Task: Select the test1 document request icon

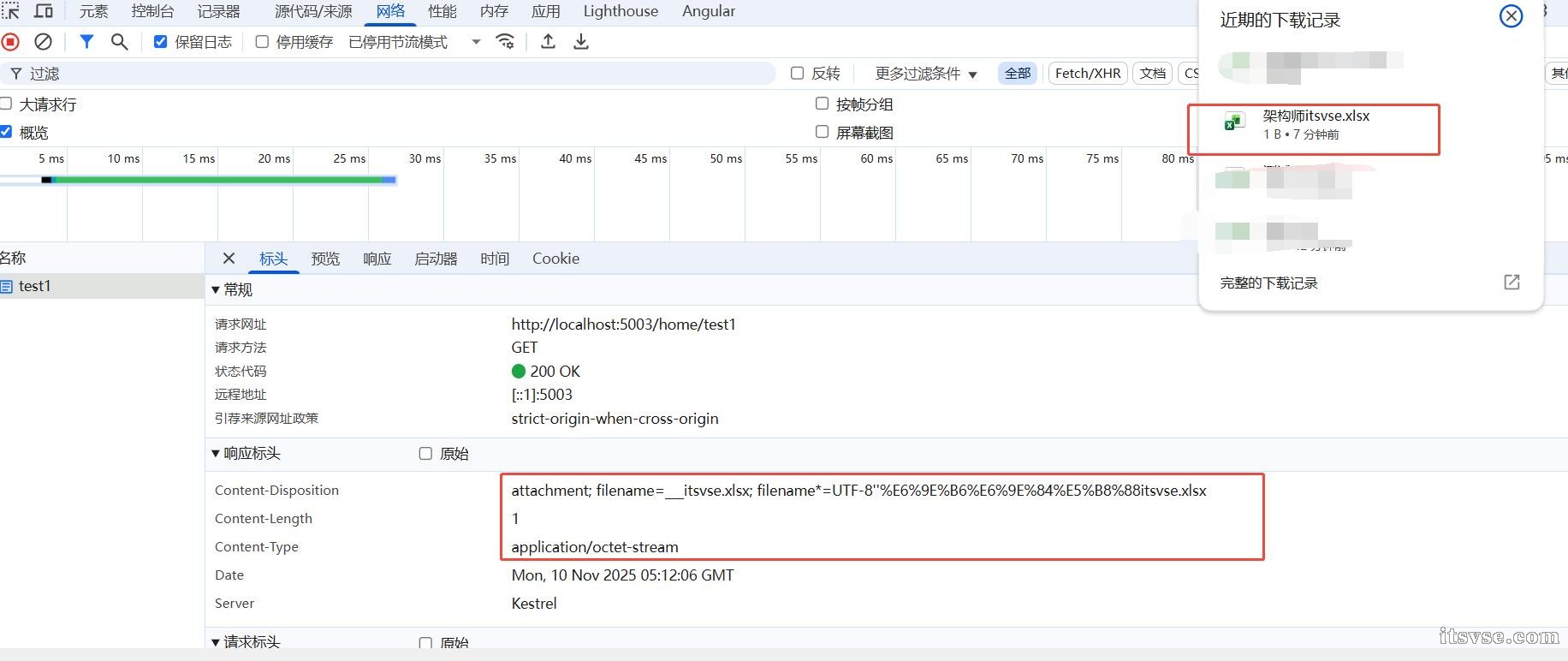Action: coord(7,286)
